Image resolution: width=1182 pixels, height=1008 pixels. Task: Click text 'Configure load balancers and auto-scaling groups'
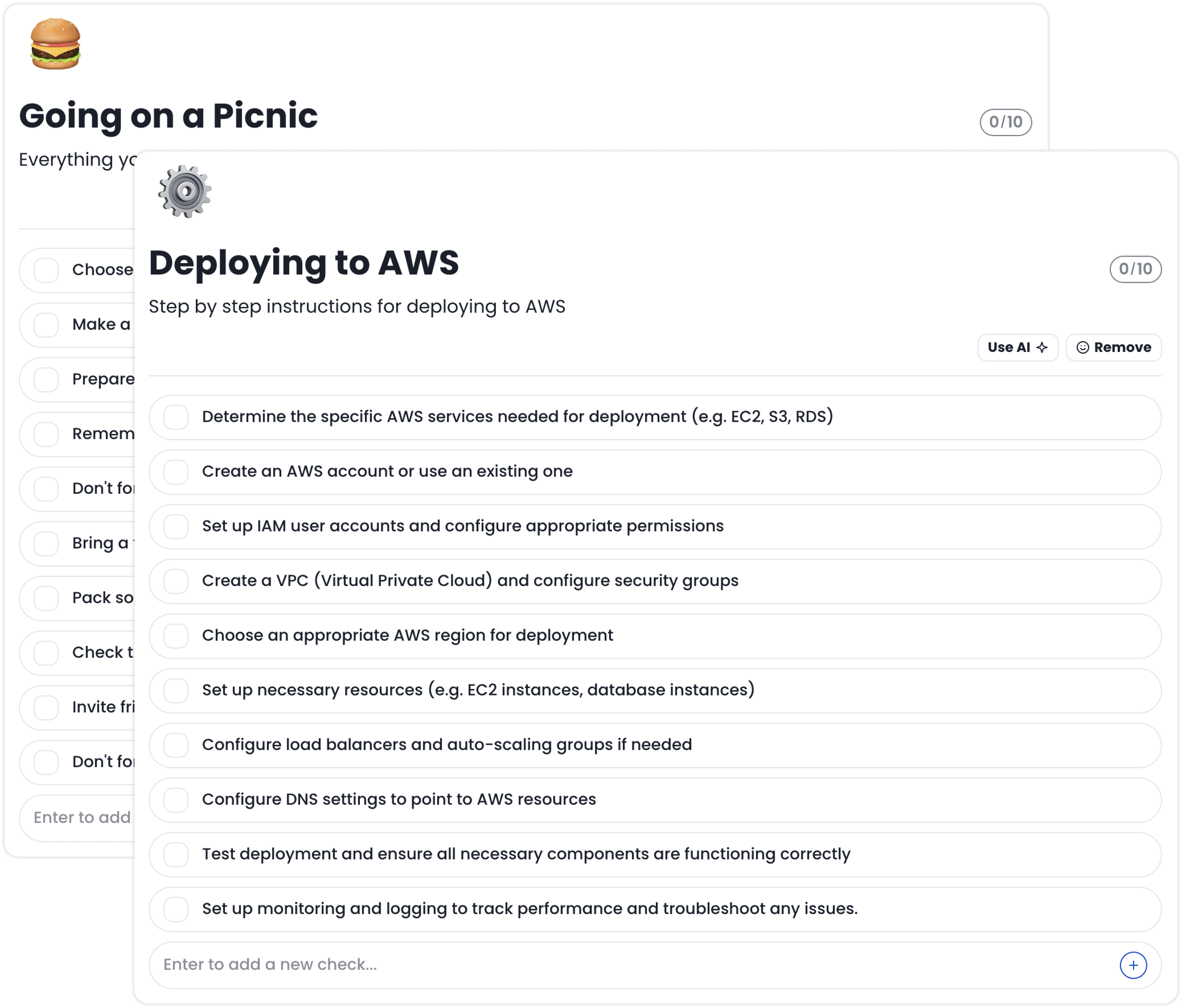[407, 744]
